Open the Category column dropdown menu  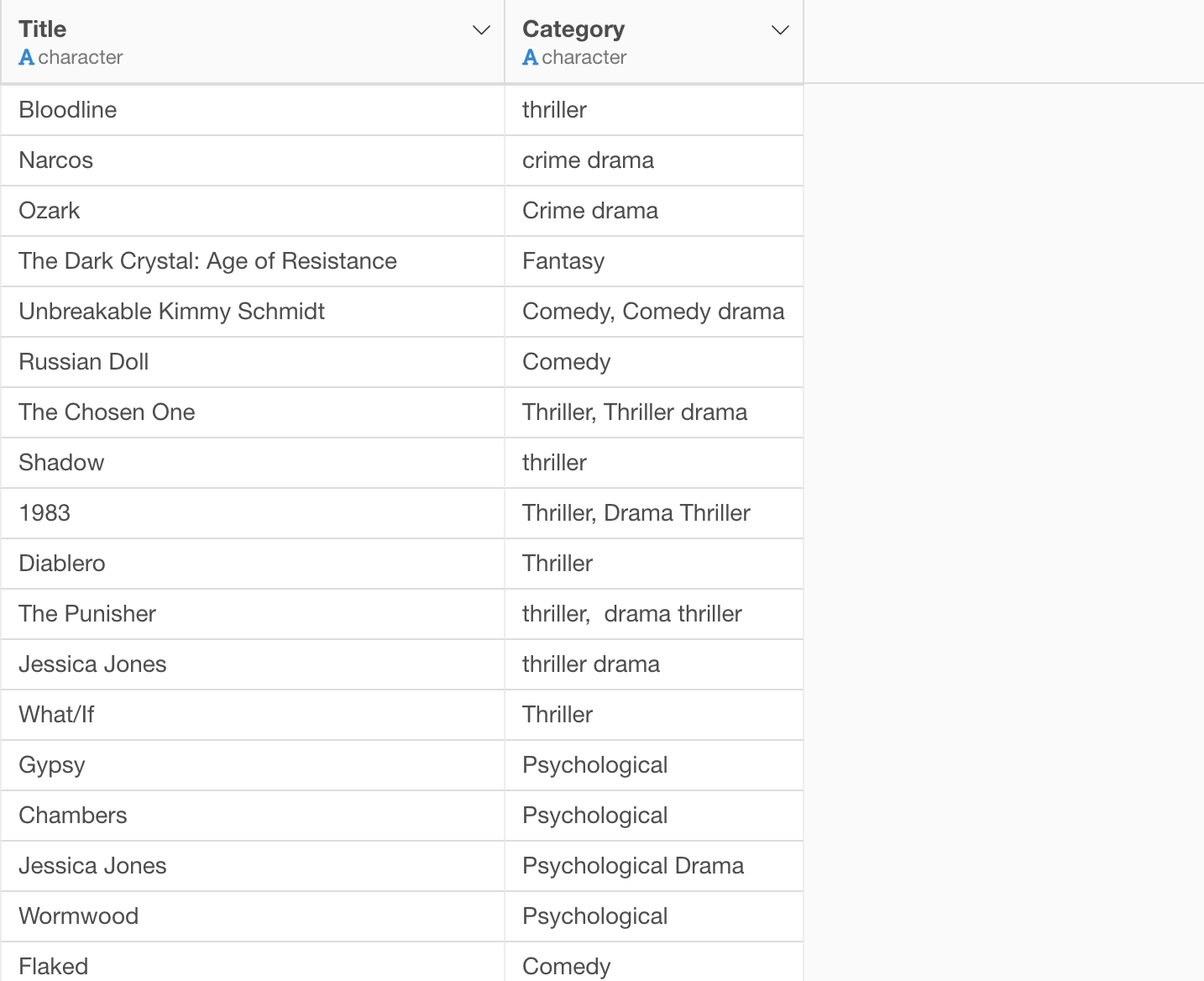pyautogui.click(x=780, y=30)
